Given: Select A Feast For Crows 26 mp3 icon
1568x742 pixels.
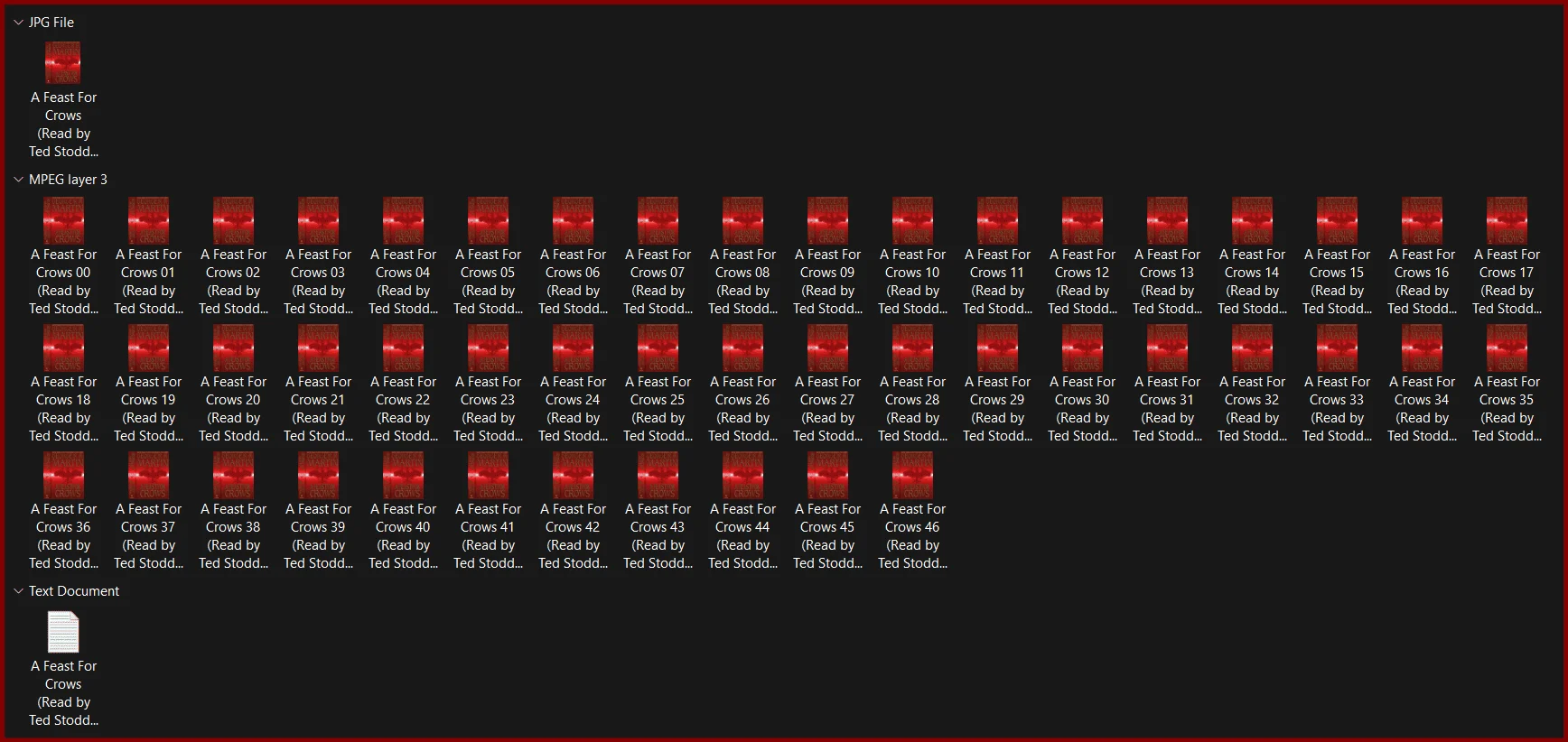Looking at the screenshot, I should pyautogui.click(x=742, y=348).
